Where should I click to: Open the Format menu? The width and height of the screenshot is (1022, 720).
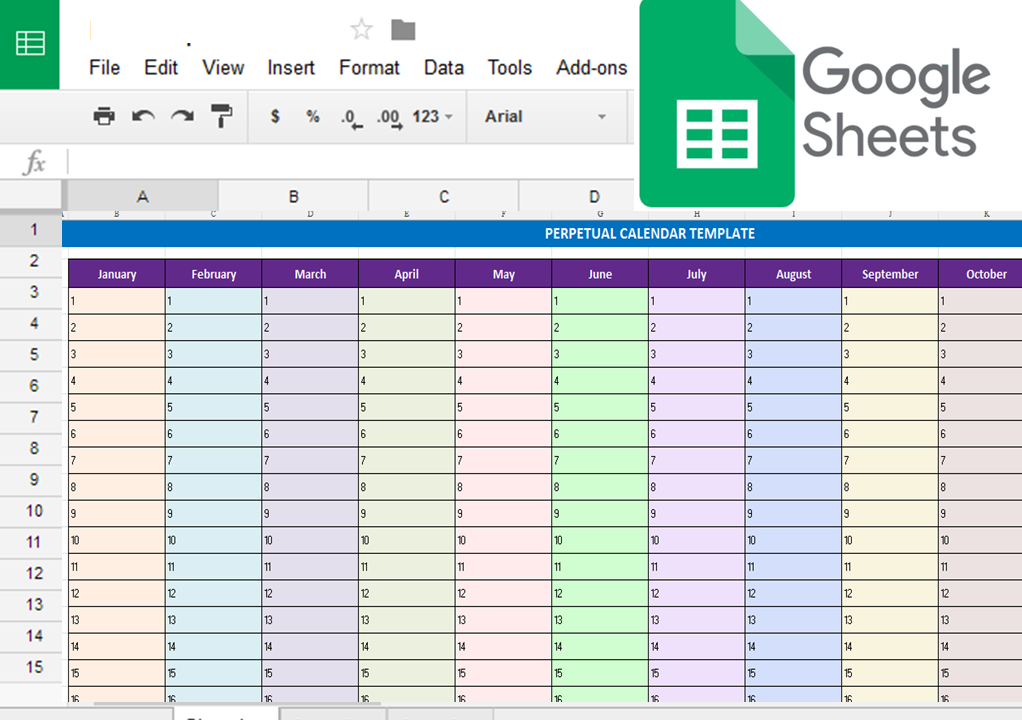(369, 67)
